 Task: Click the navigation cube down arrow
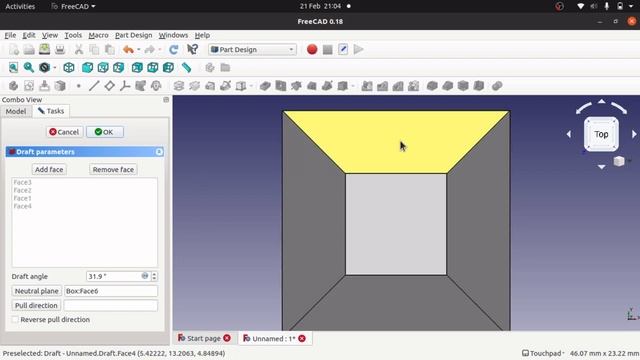coord(602,167)
